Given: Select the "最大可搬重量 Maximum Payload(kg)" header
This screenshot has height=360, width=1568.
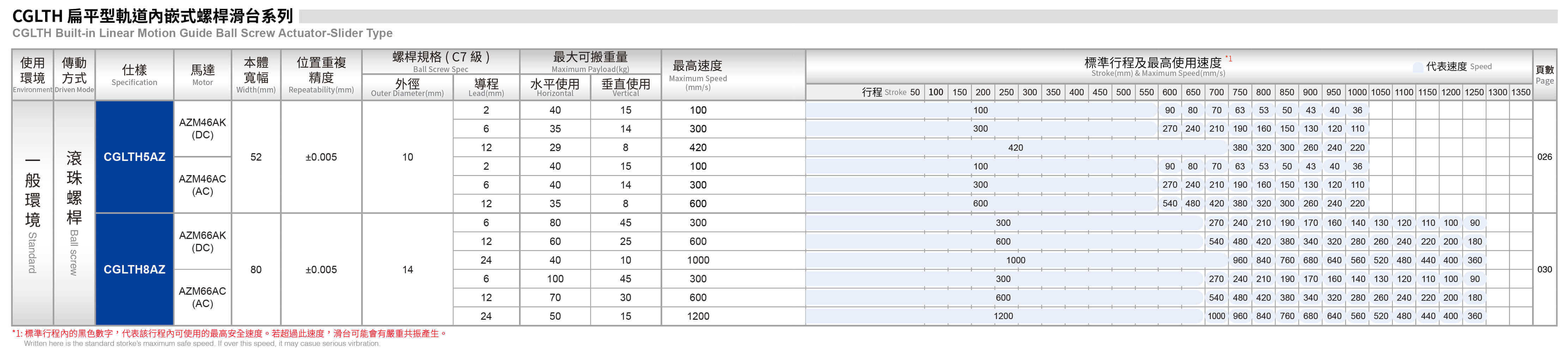Looking at the screenshot, I should (590, 61).
